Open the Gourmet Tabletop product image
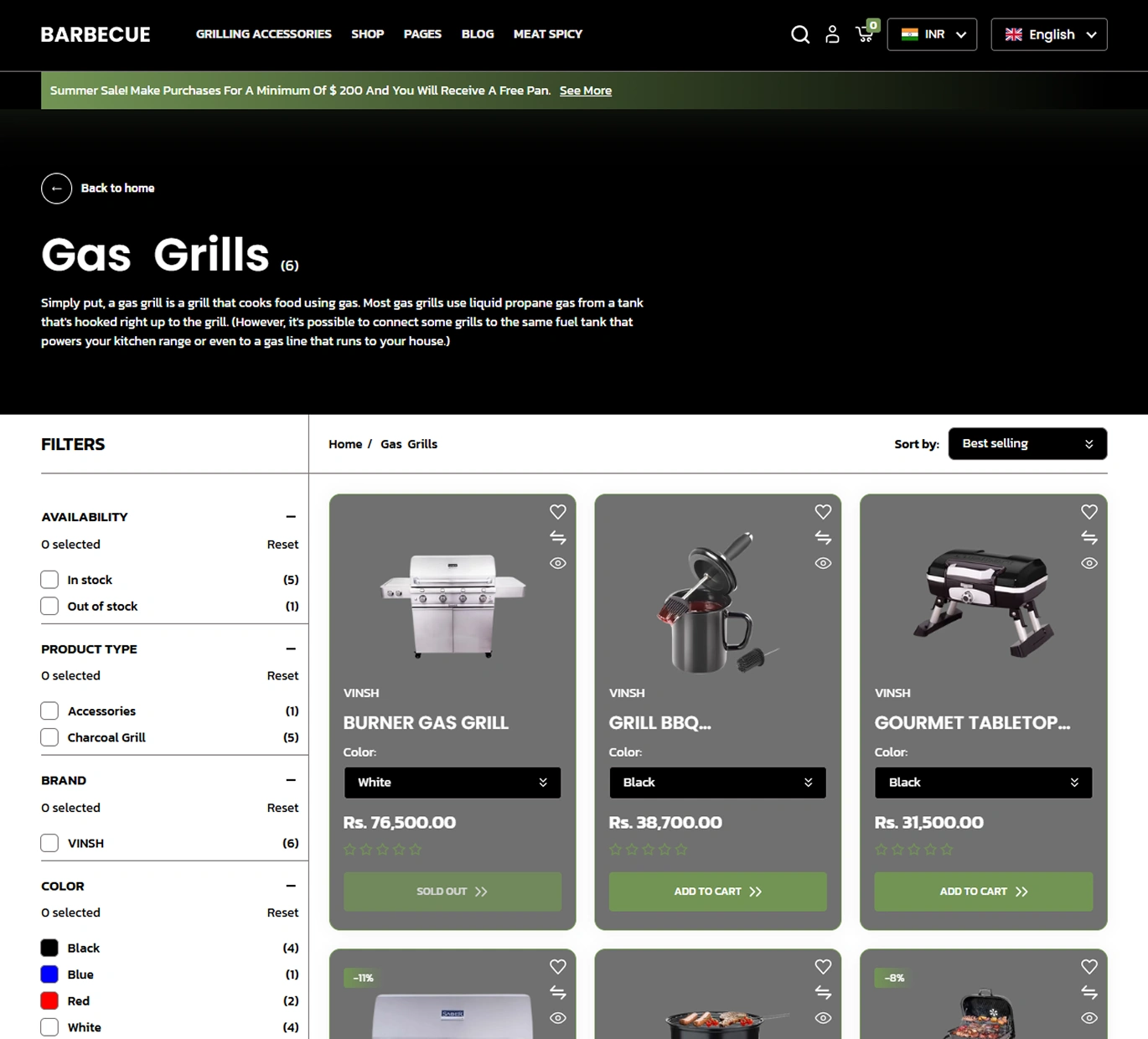 [985, 602]
